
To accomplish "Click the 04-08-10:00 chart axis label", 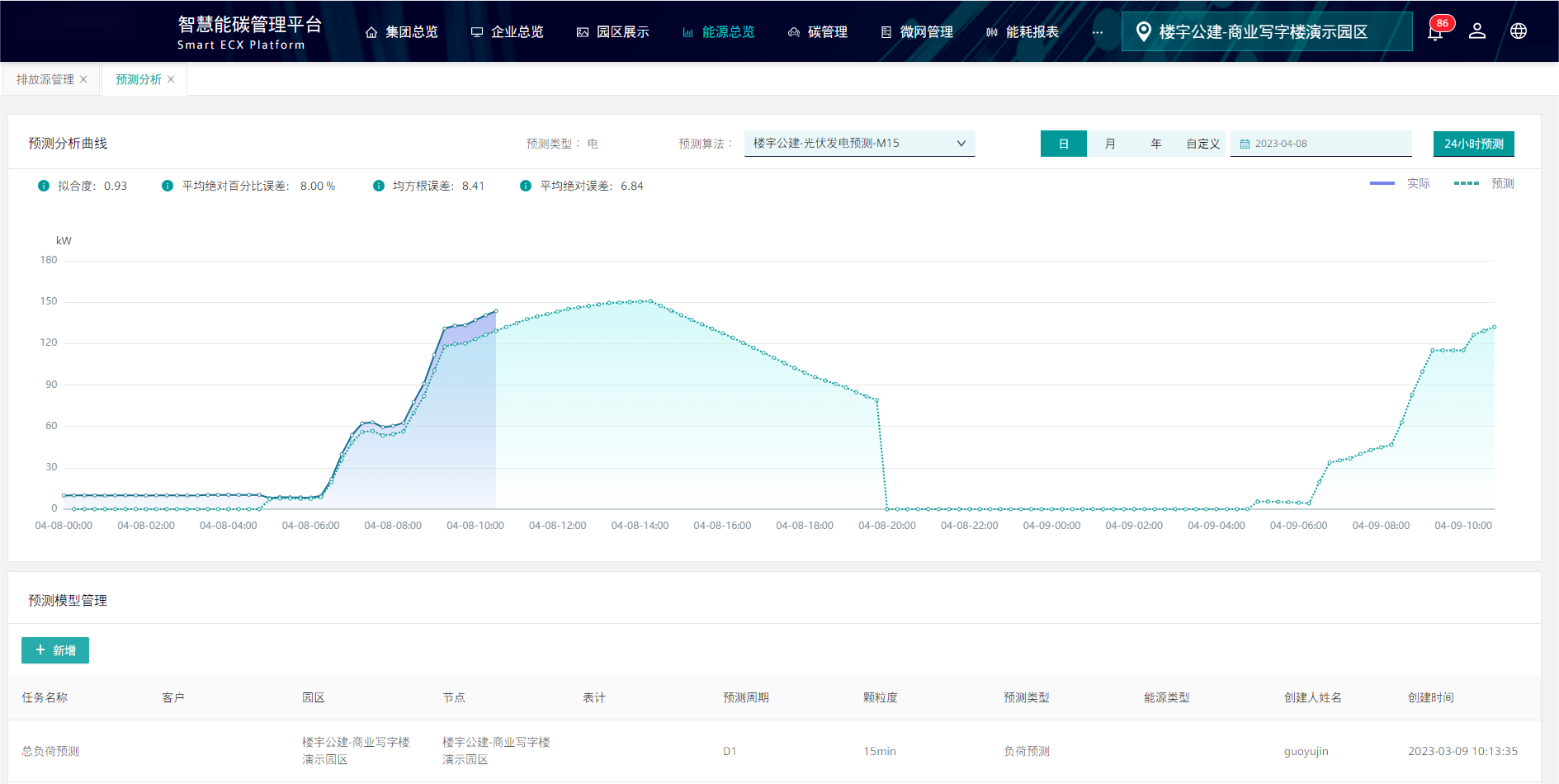I will click(475, 526).
